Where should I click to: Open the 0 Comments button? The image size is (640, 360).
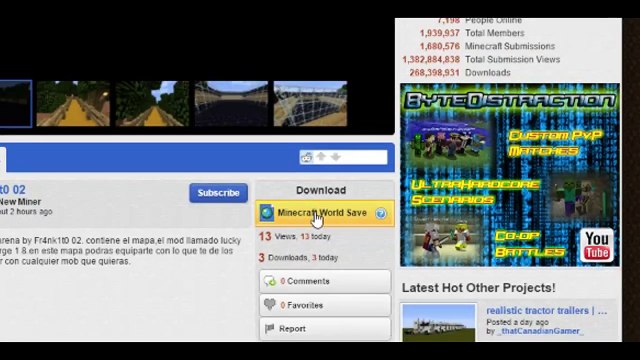(x=325, y=281)
